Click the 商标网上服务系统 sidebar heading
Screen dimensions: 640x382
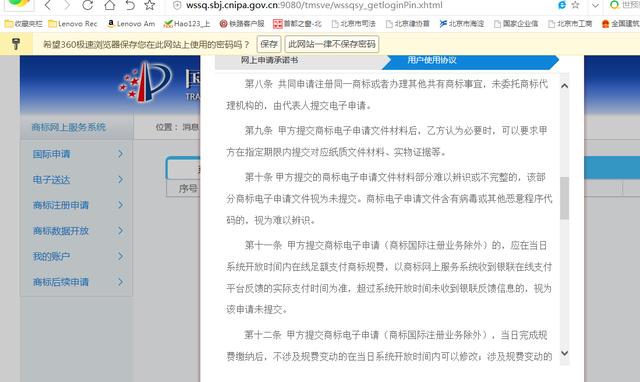pyautogui.click(x=69, y=127)
